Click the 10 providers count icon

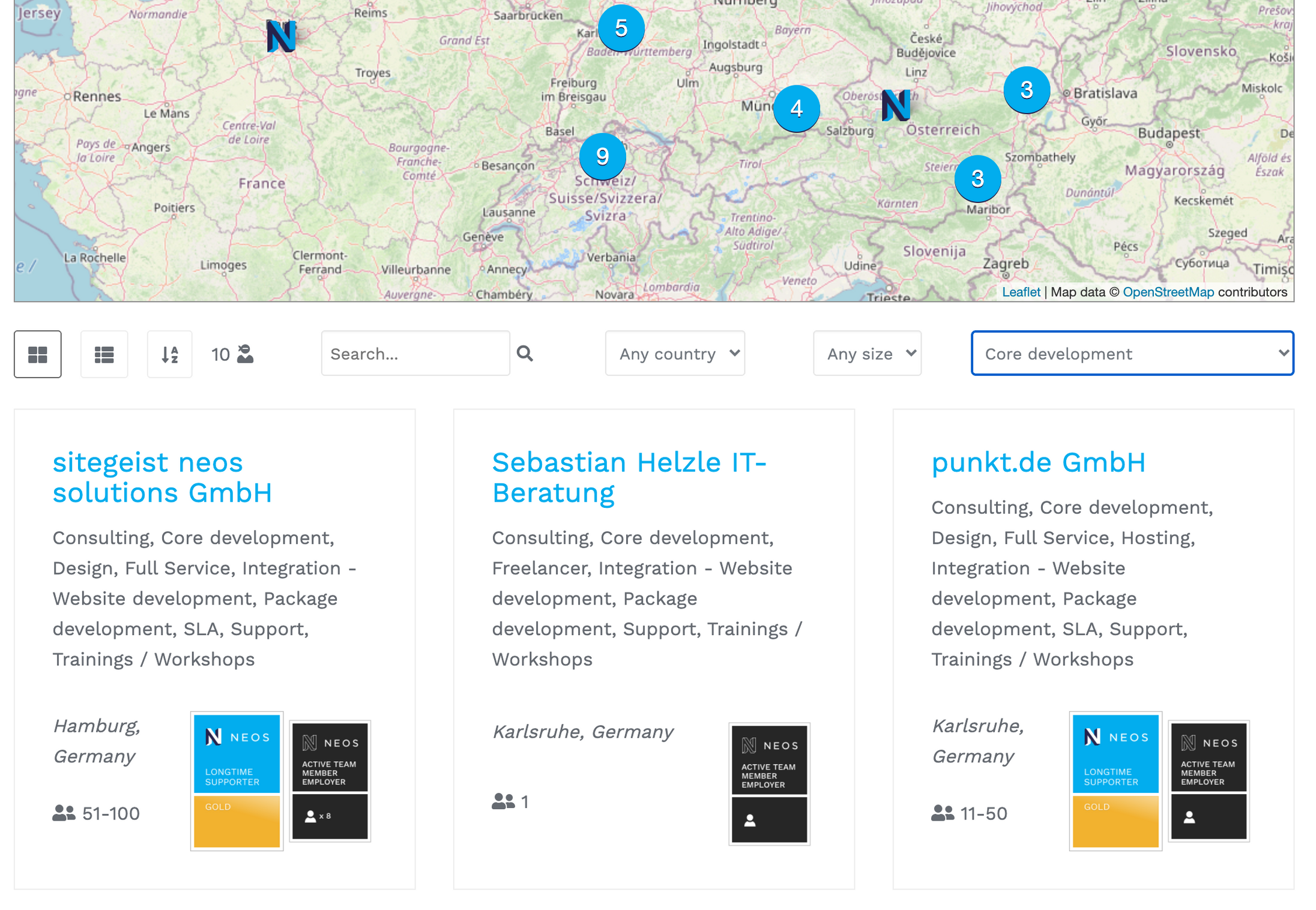pos(246,354)
